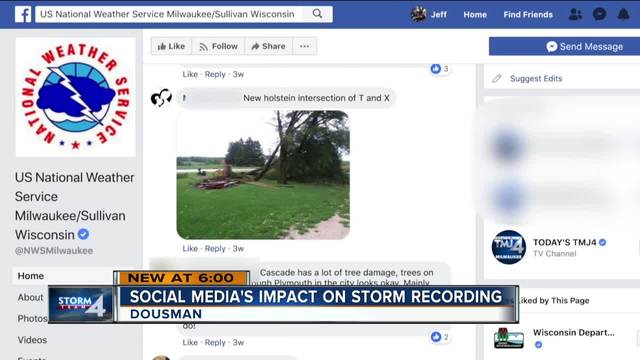
Task: View the 2 reactions on Cascade comment
Action: click(440, 337)
